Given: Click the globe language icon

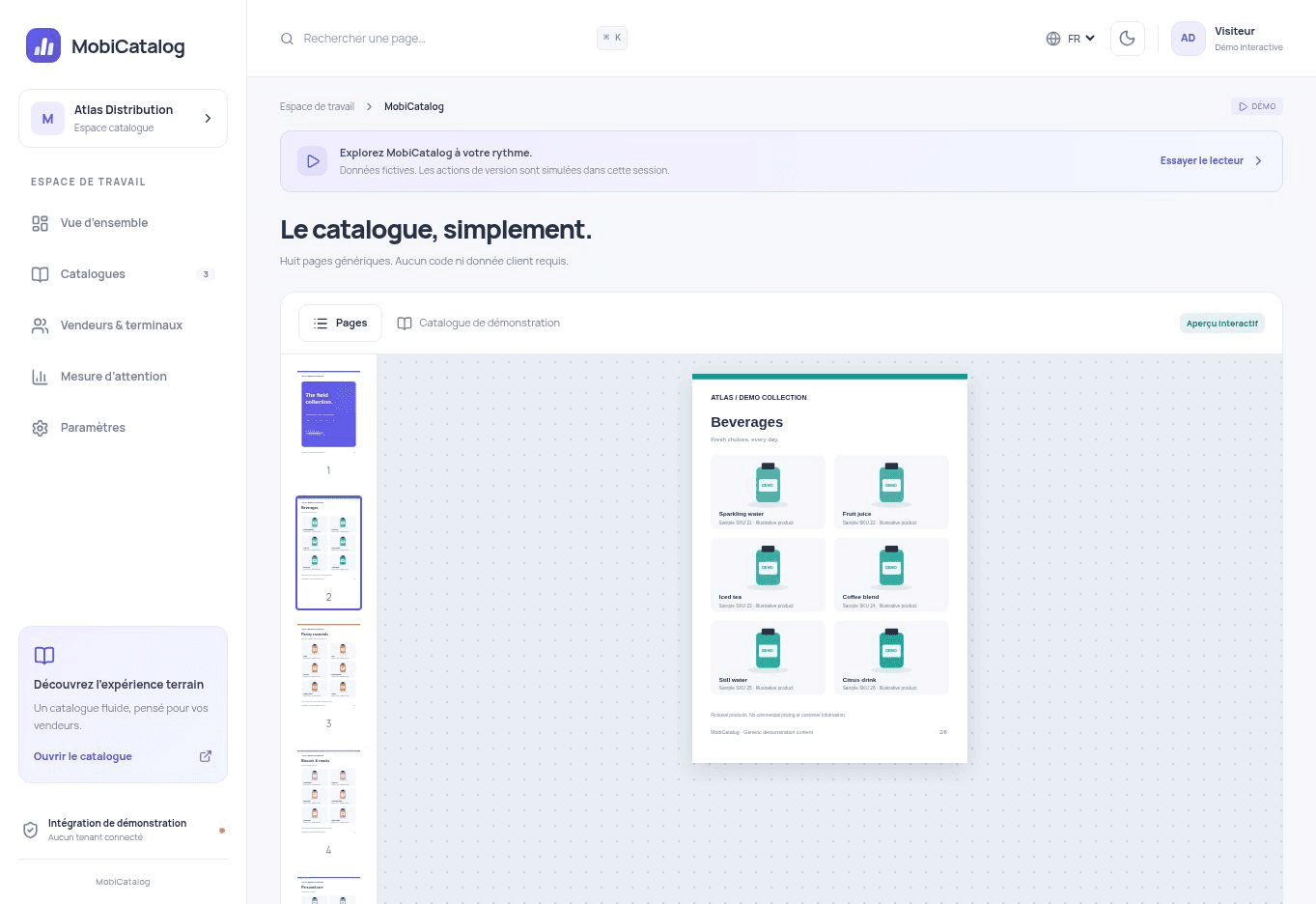Looking at the screenshot, I should tap(1053, 39).
